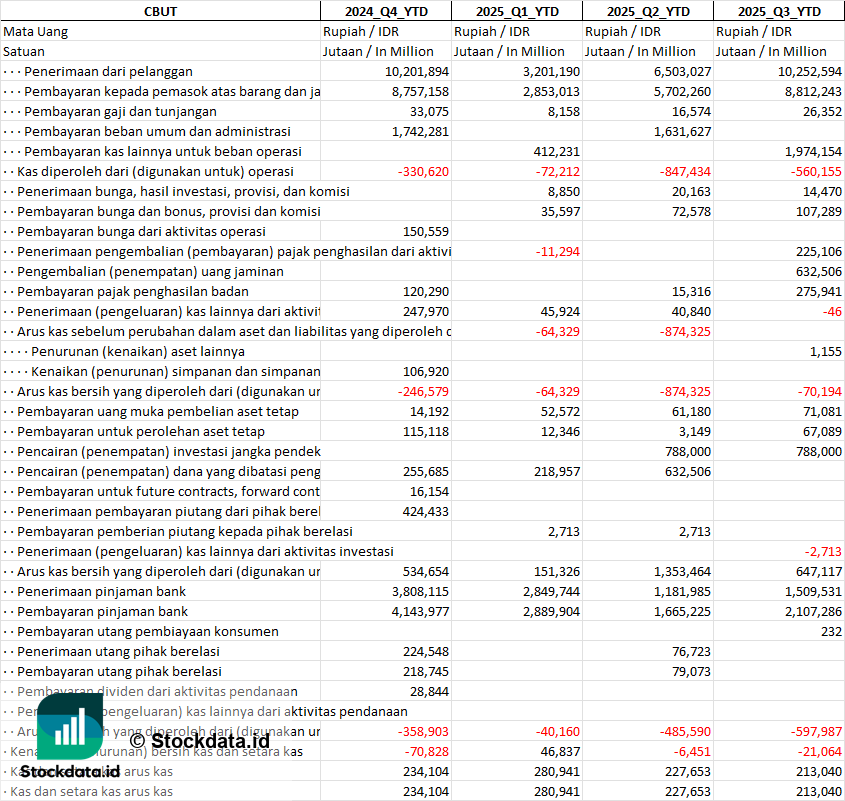Click the red value -246,579
Screen dimensions: 845x801
[x=423, y=391]
